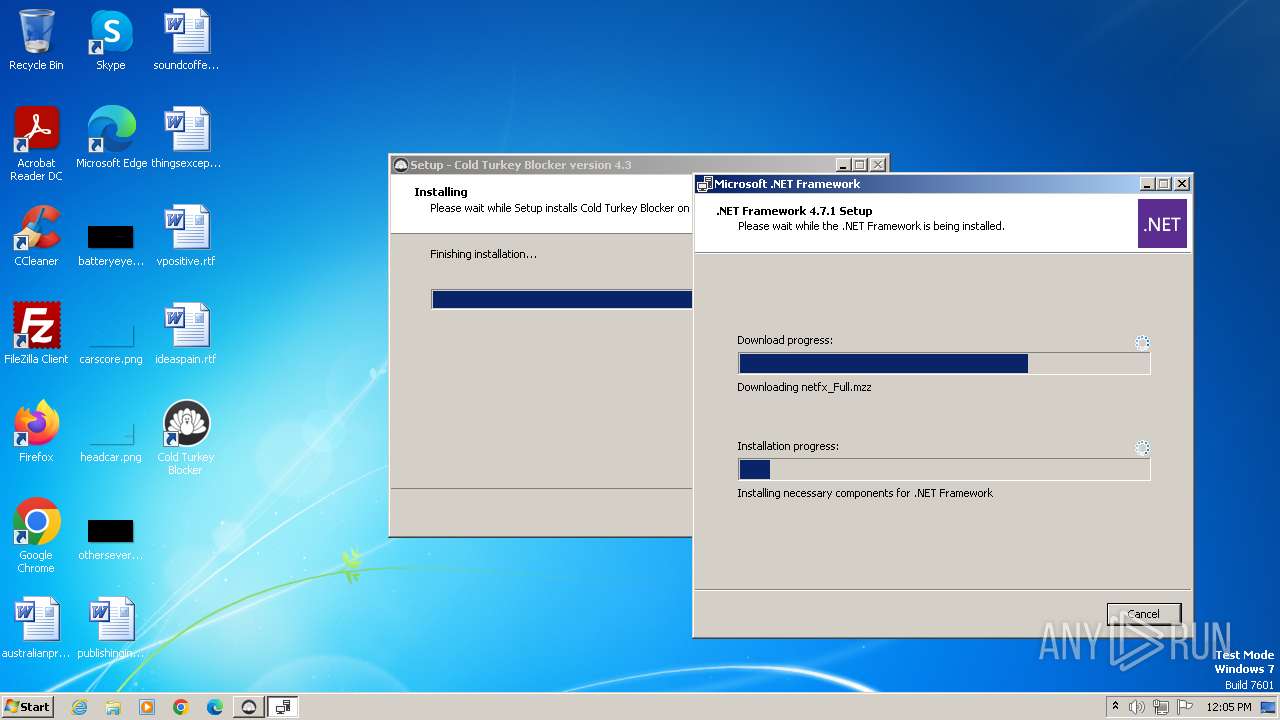Select FileZilla Client desktop shortcut
Viewport: 1280px width, 720px height.
[36, 334]
